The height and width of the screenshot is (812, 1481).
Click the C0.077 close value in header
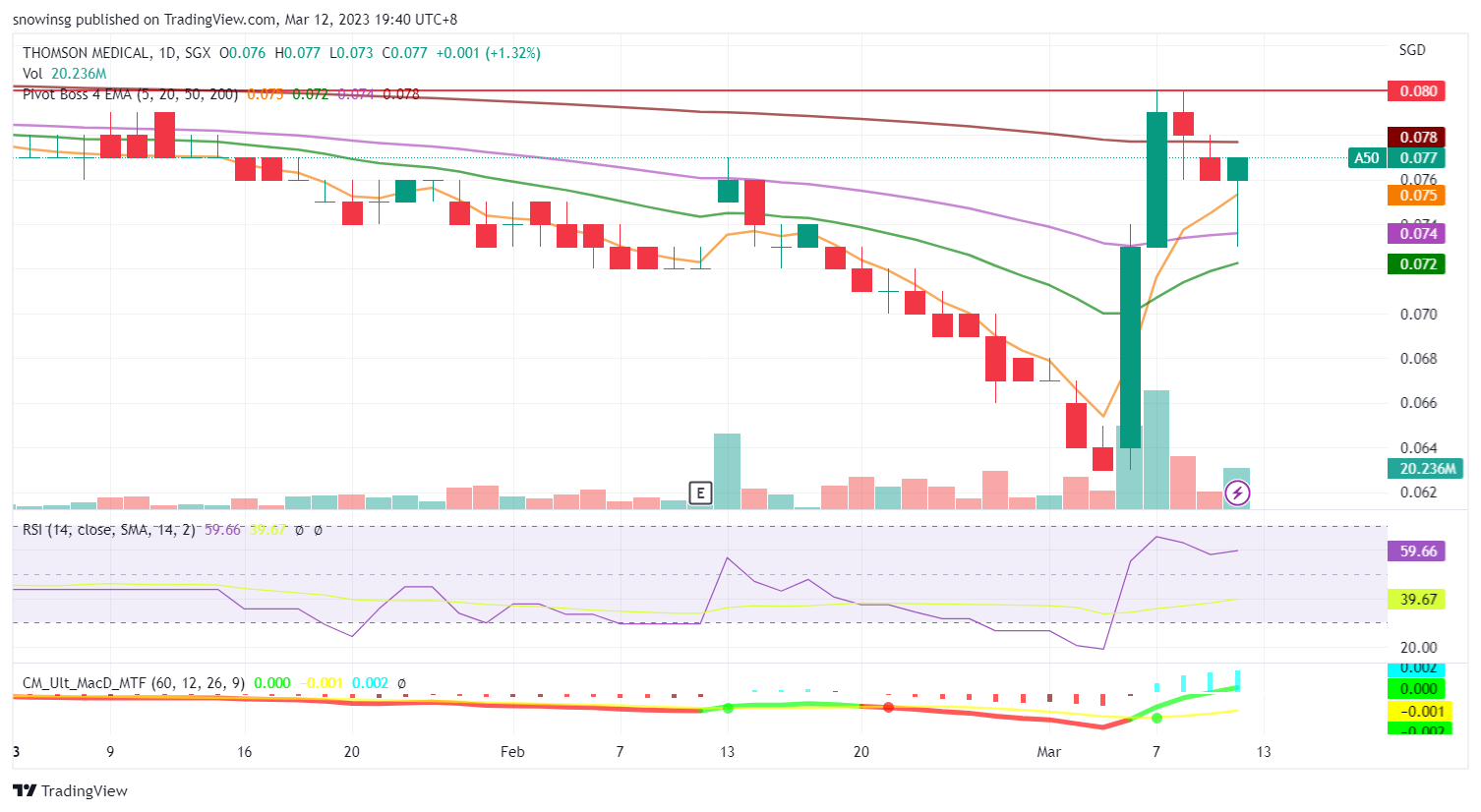[x=405, y=53]
